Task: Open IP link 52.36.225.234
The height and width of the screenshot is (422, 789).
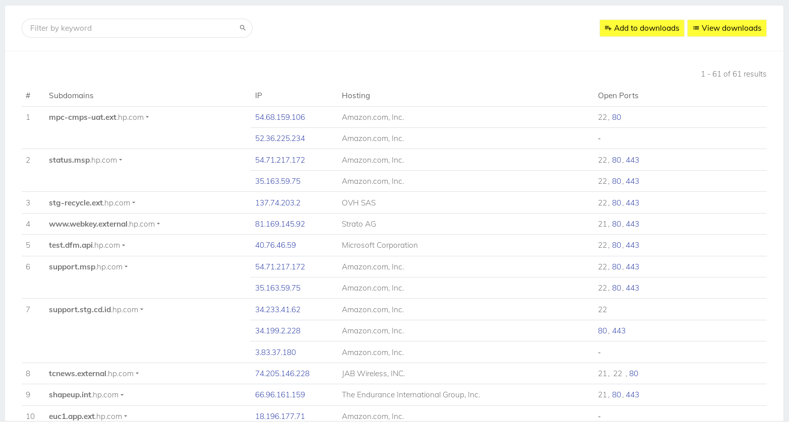Action: click(280, 138)
